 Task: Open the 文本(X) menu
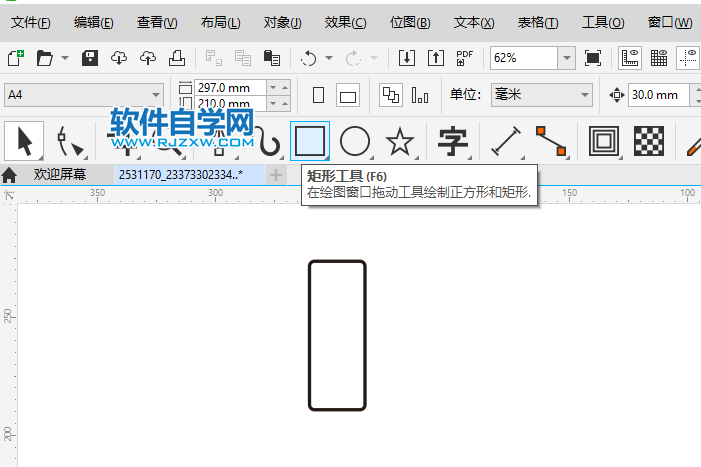pos(474,22)
